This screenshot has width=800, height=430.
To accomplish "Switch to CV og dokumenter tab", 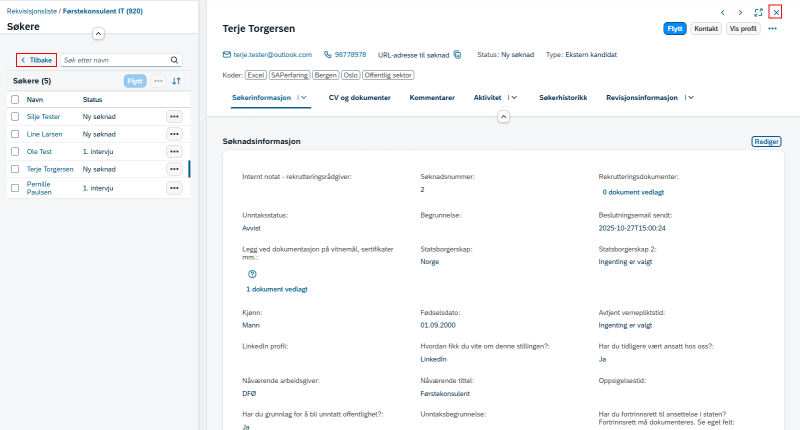I will coord(360,97).
